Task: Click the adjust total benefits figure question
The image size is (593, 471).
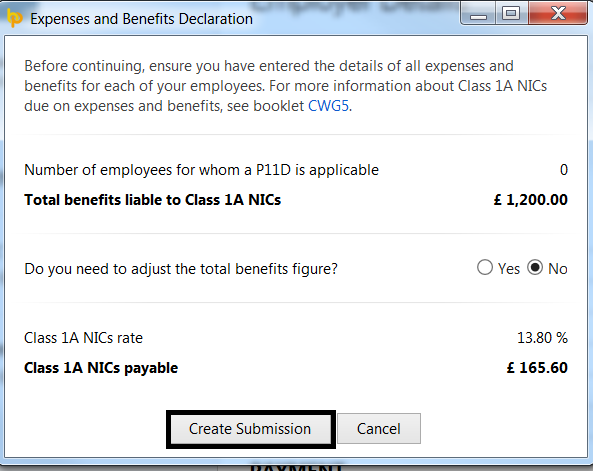Action: (x=181, y=269)
